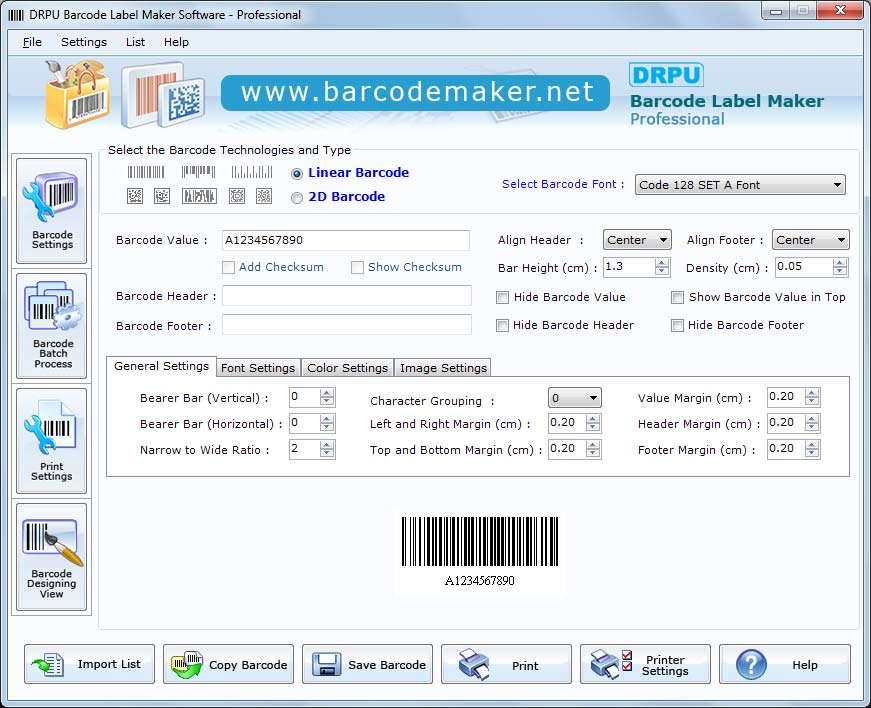Click the www.barcodemaker.net banner text

click(x=417, y=92)
